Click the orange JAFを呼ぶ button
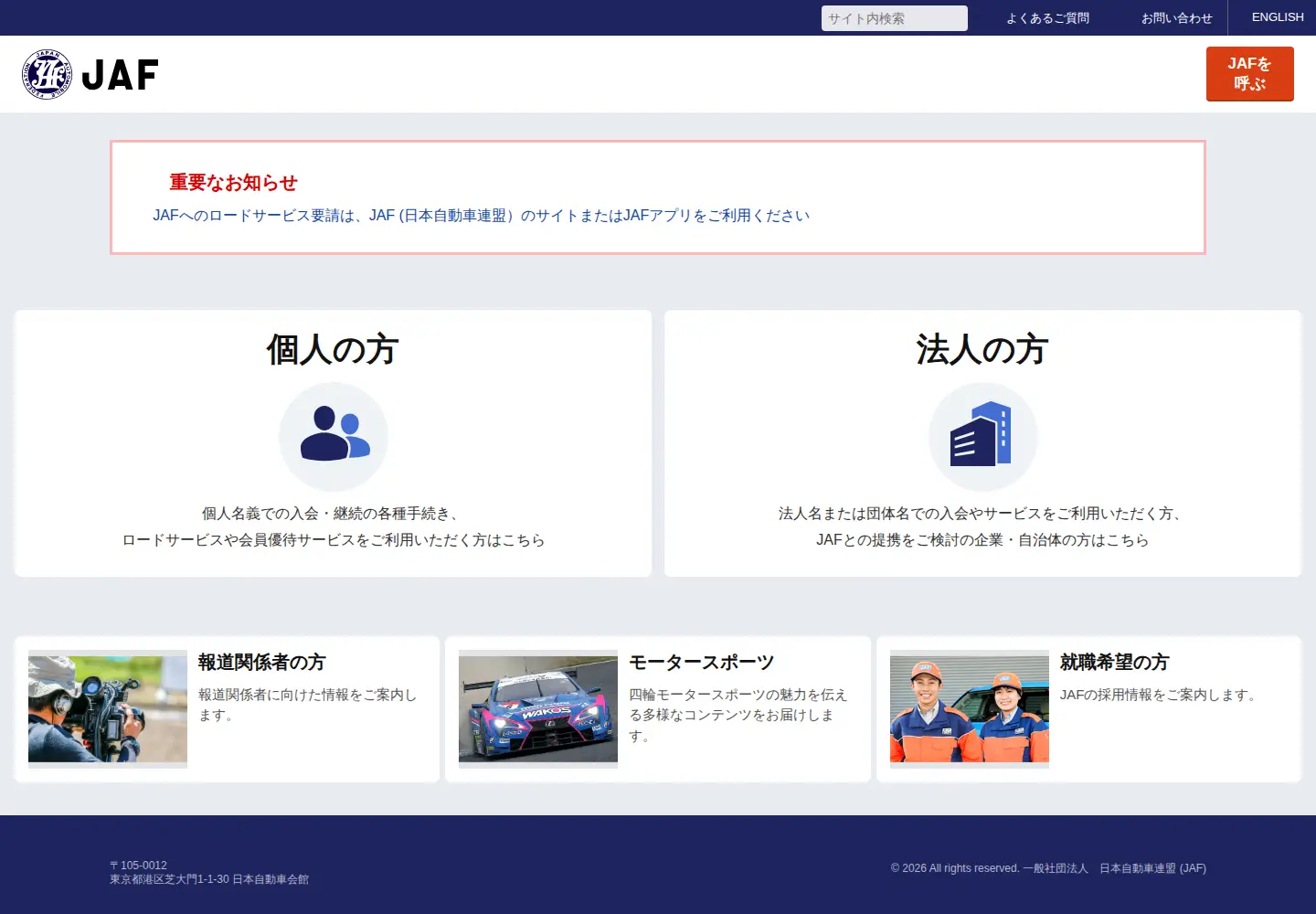 tap(1250, 74)
